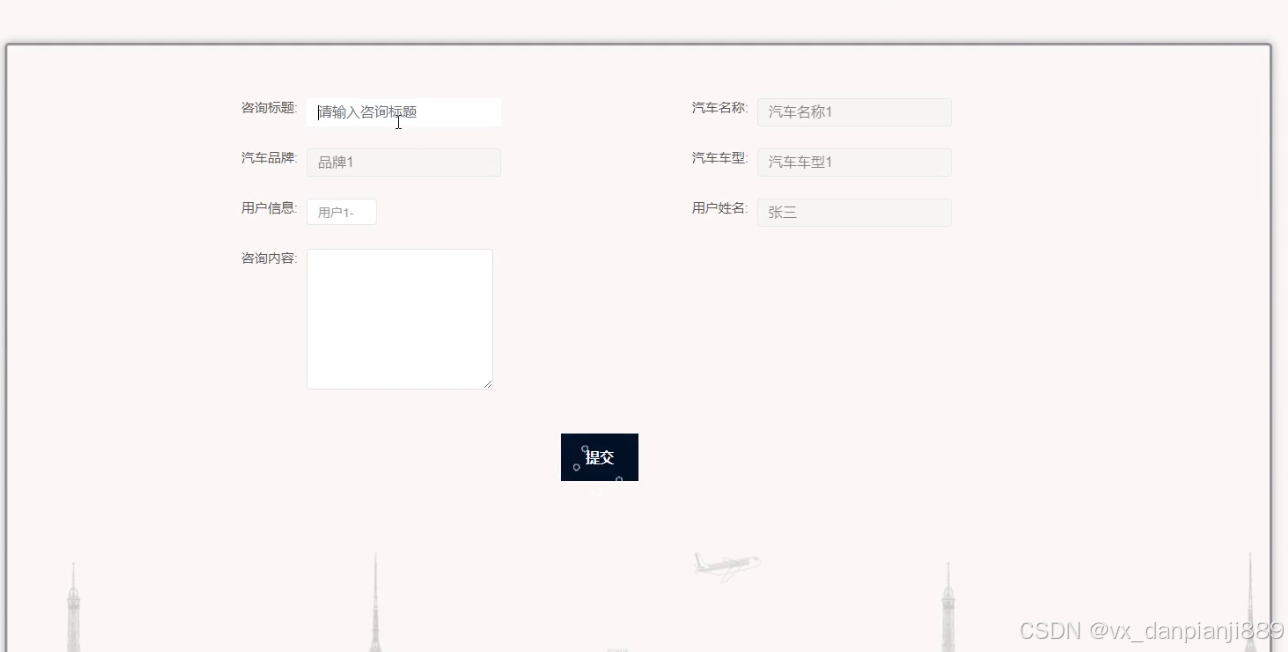Click the 用户姓名 label
Image resolution: width=1288 pixels, height=652 pixels.
pos(720,208)
